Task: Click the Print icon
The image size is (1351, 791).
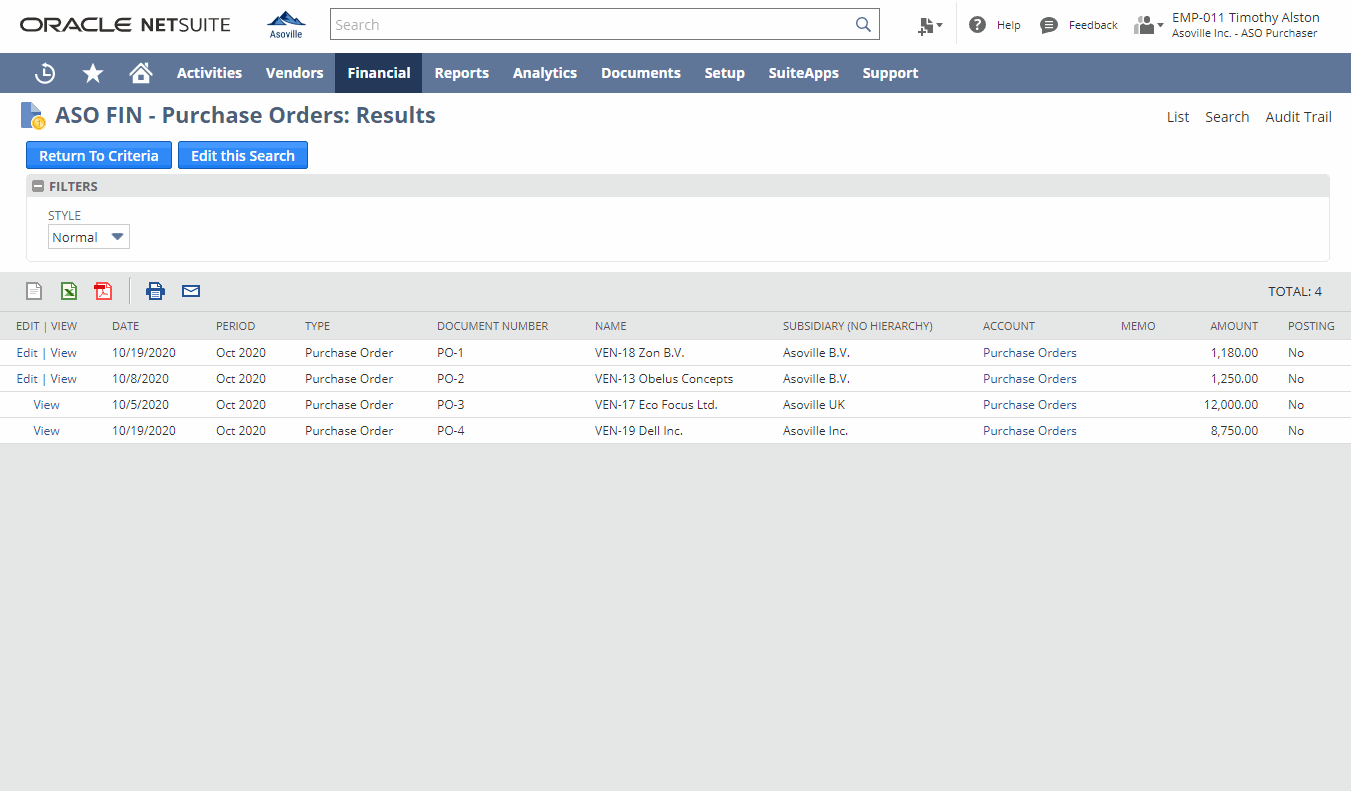Action: tap(155, 291)
